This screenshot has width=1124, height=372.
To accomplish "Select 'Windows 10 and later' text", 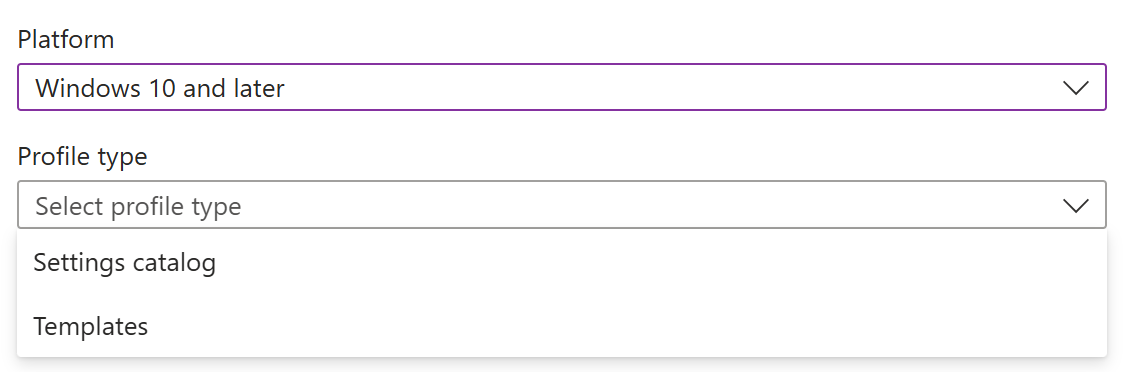I will [x=160, y=88].
